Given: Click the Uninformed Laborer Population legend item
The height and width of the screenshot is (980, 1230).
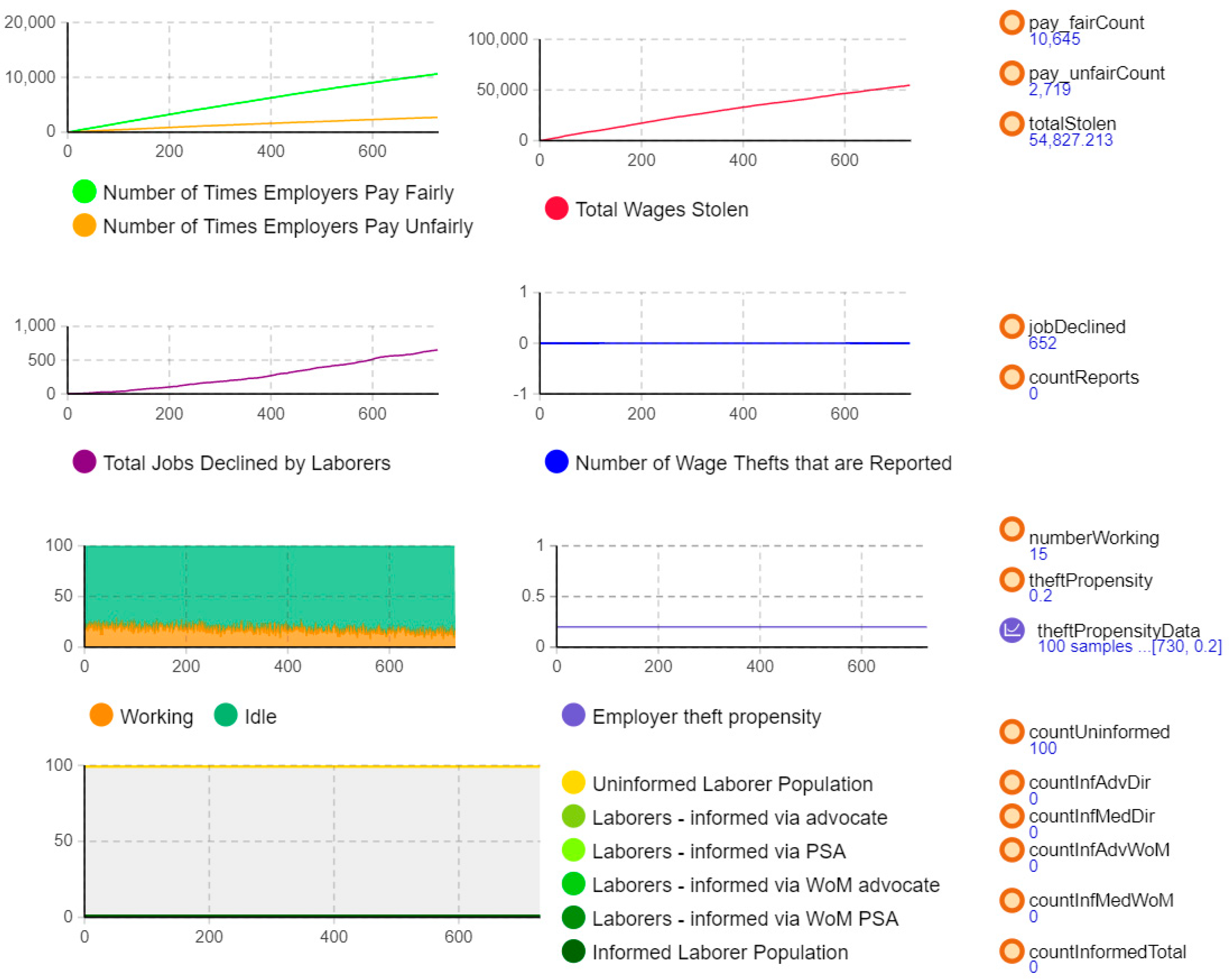Looking at the screenshot, I should (732, 784).
